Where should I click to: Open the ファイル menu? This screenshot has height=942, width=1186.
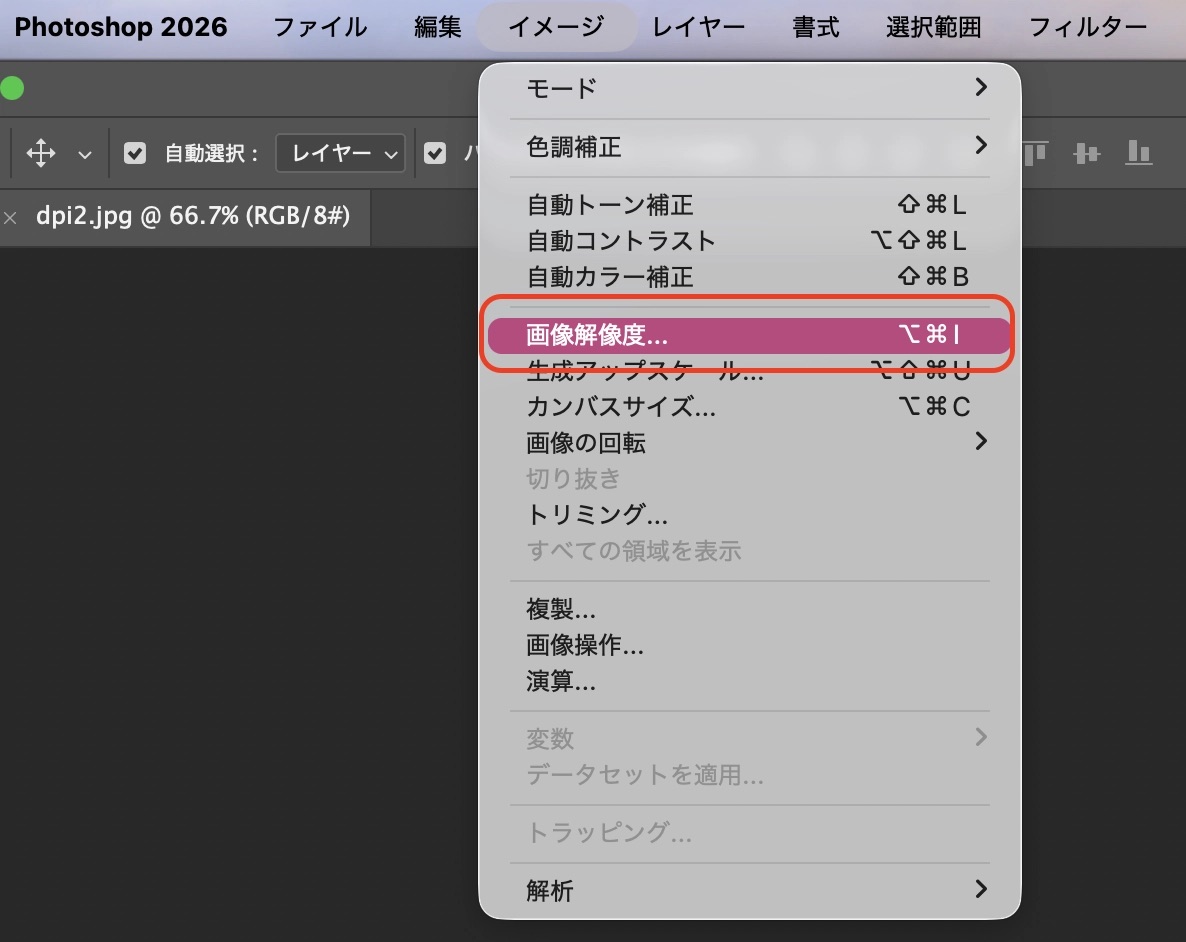[319, 27]
